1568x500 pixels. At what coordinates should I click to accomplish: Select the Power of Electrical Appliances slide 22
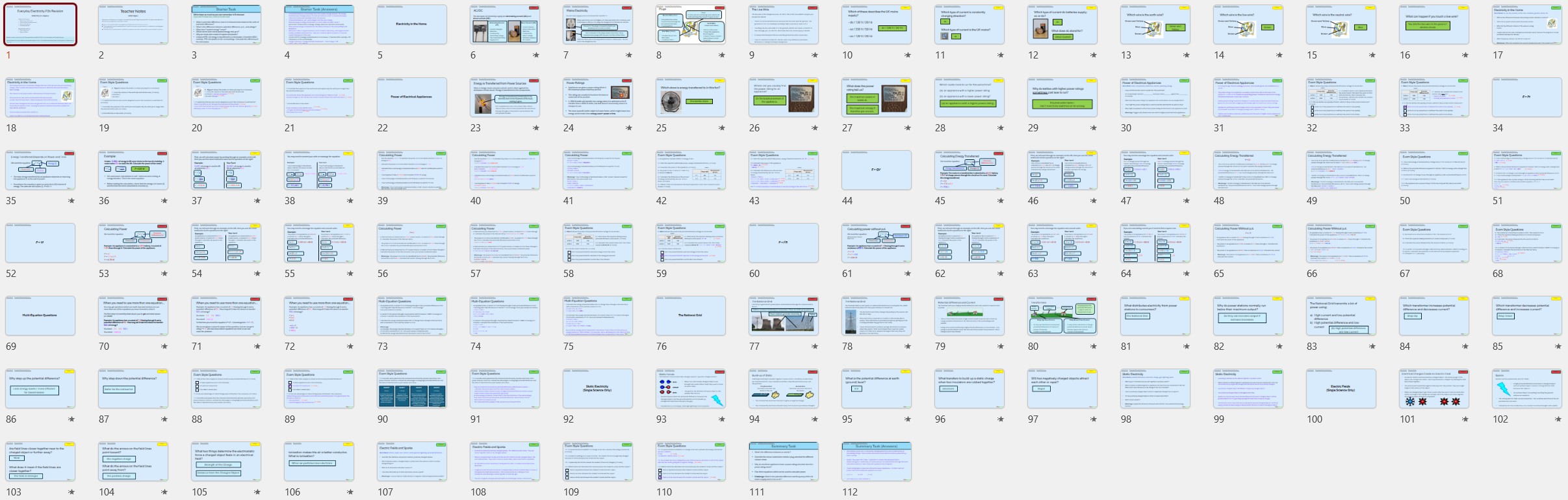412,98
